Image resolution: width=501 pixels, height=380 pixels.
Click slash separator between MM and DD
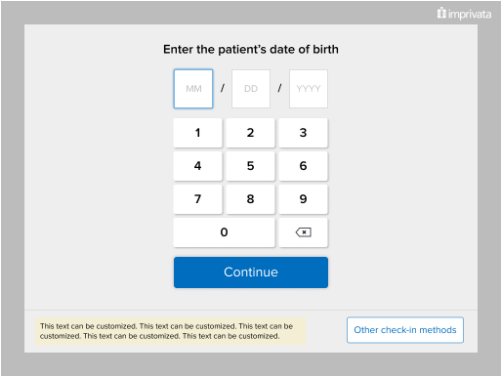coord(222,88)
